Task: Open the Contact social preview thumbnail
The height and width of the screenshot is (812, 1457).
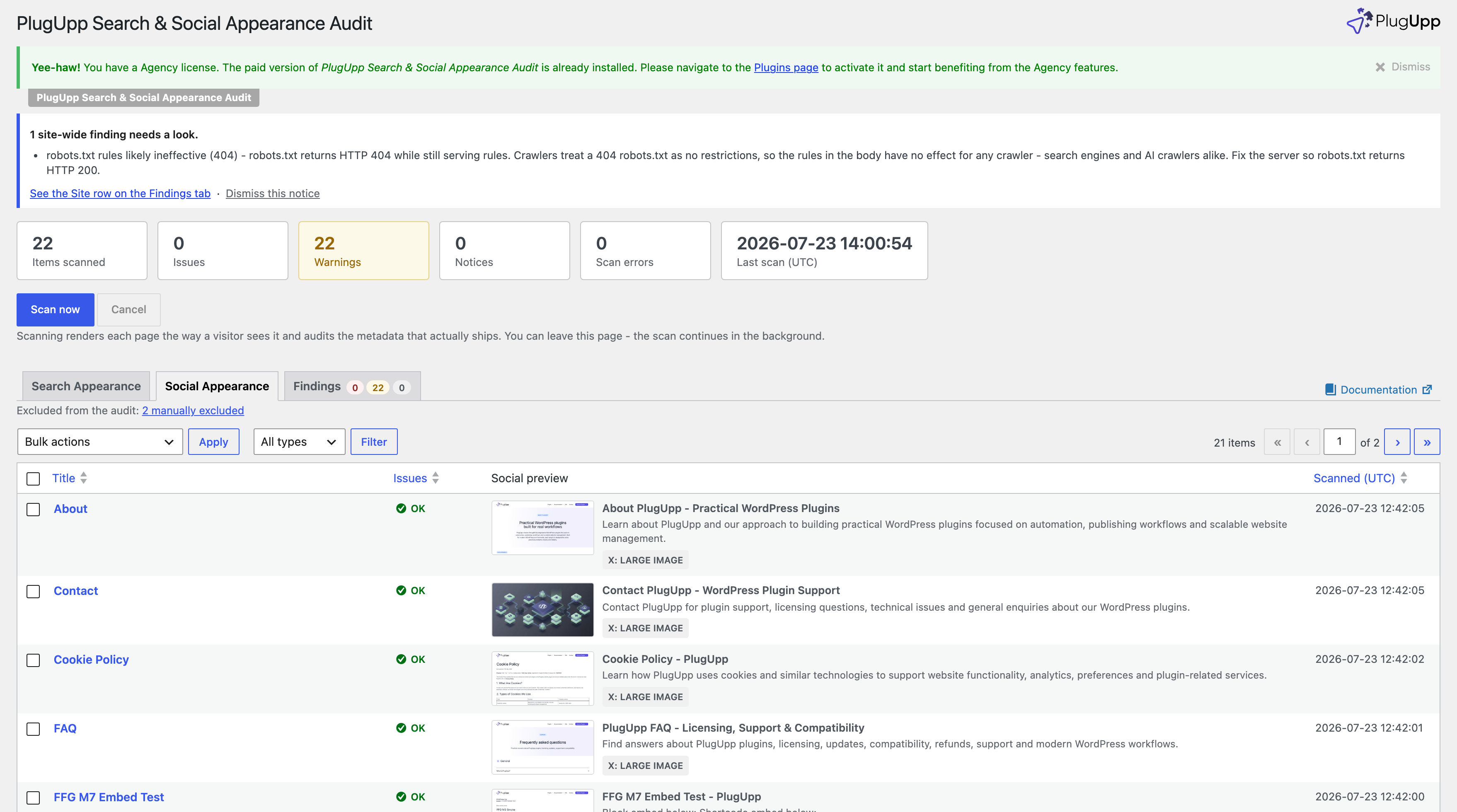Action: pyautogui.click(x=543, y=609)
